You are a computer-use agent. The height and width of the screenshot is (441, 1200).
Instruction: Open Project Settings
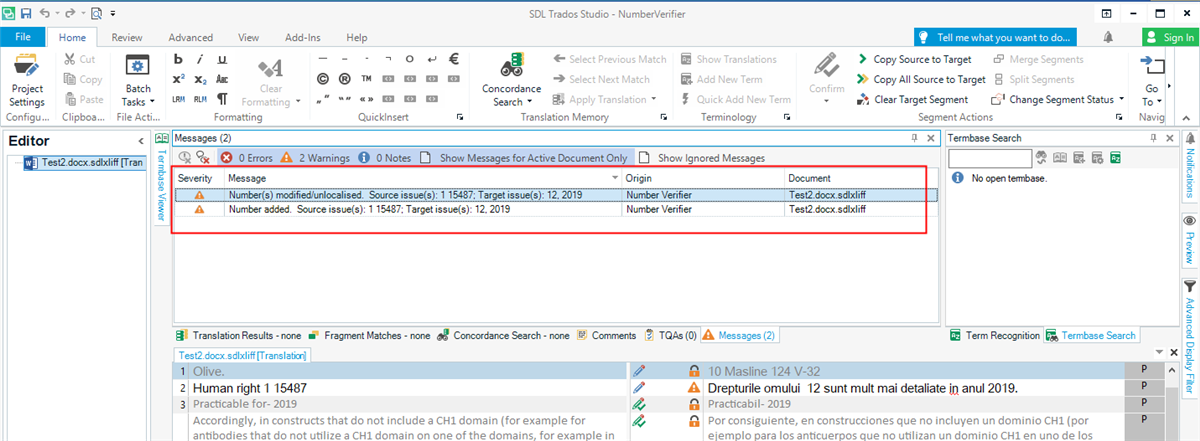pyautogui.click(x=27, y=82)
